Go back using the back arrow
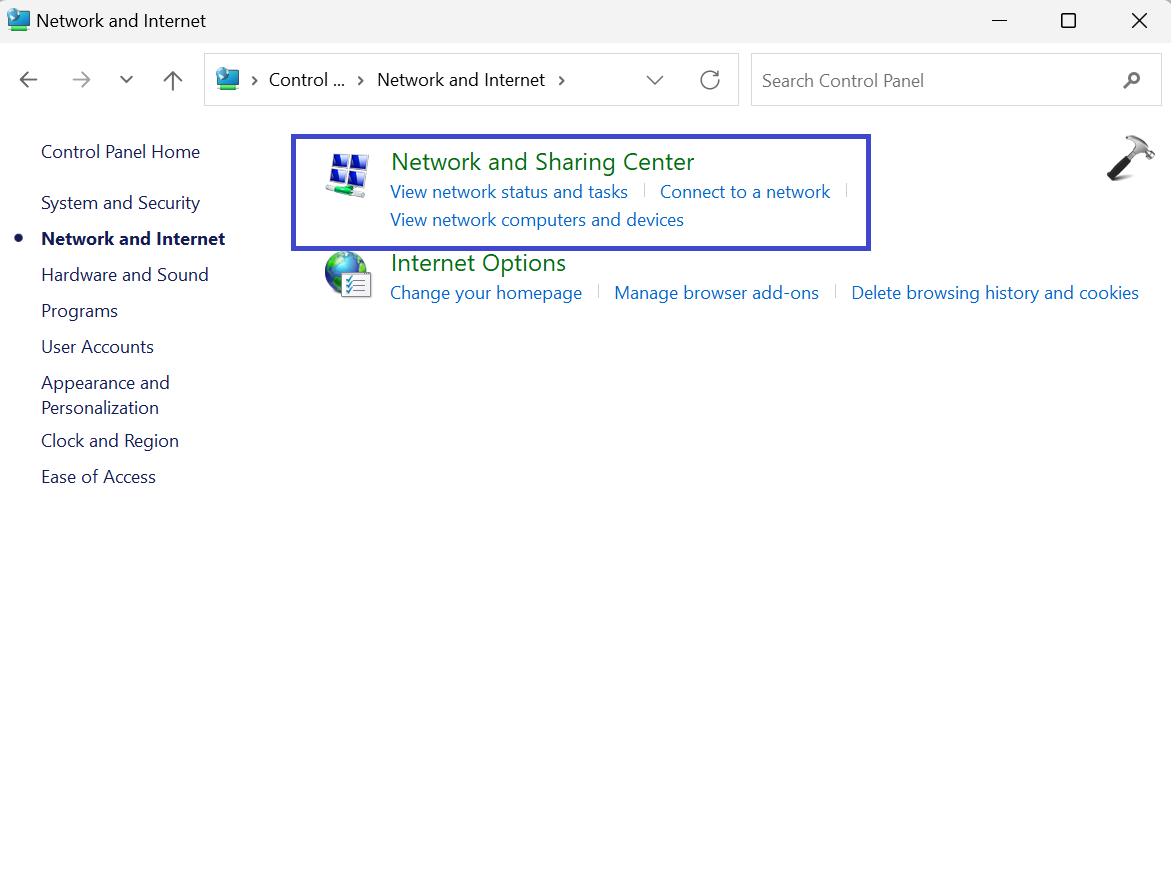Screen dimensions: 1171x871 coord(29,80)
